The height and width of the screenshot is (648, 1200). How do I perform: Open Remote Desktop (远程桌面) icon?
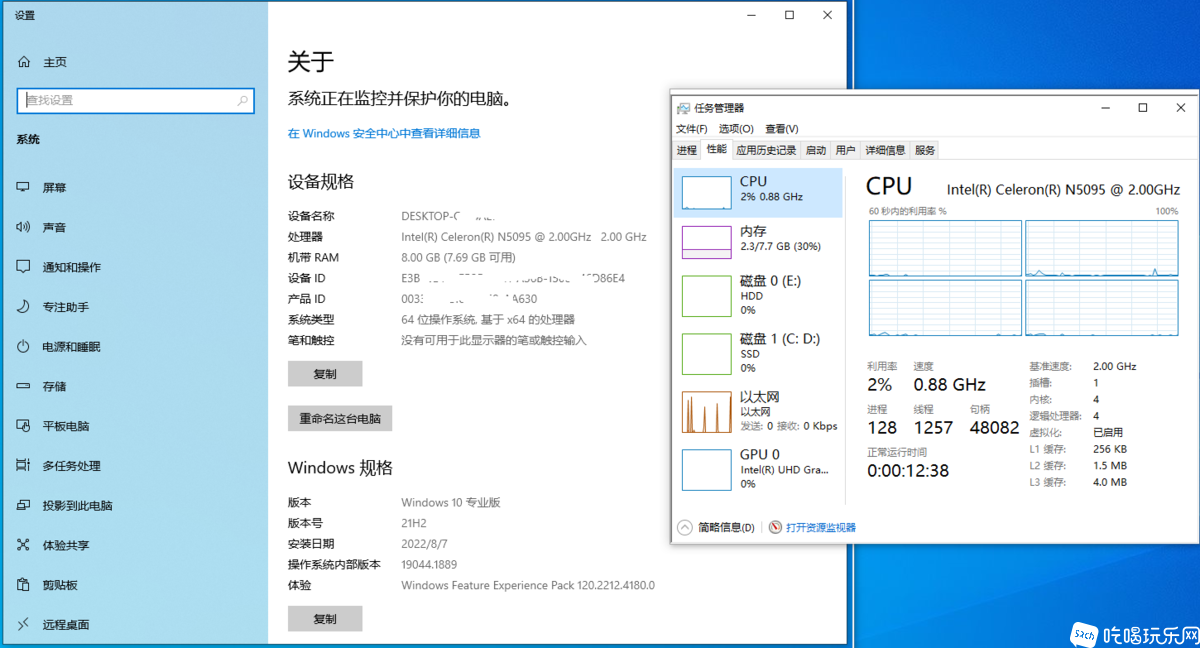[24, 624]
